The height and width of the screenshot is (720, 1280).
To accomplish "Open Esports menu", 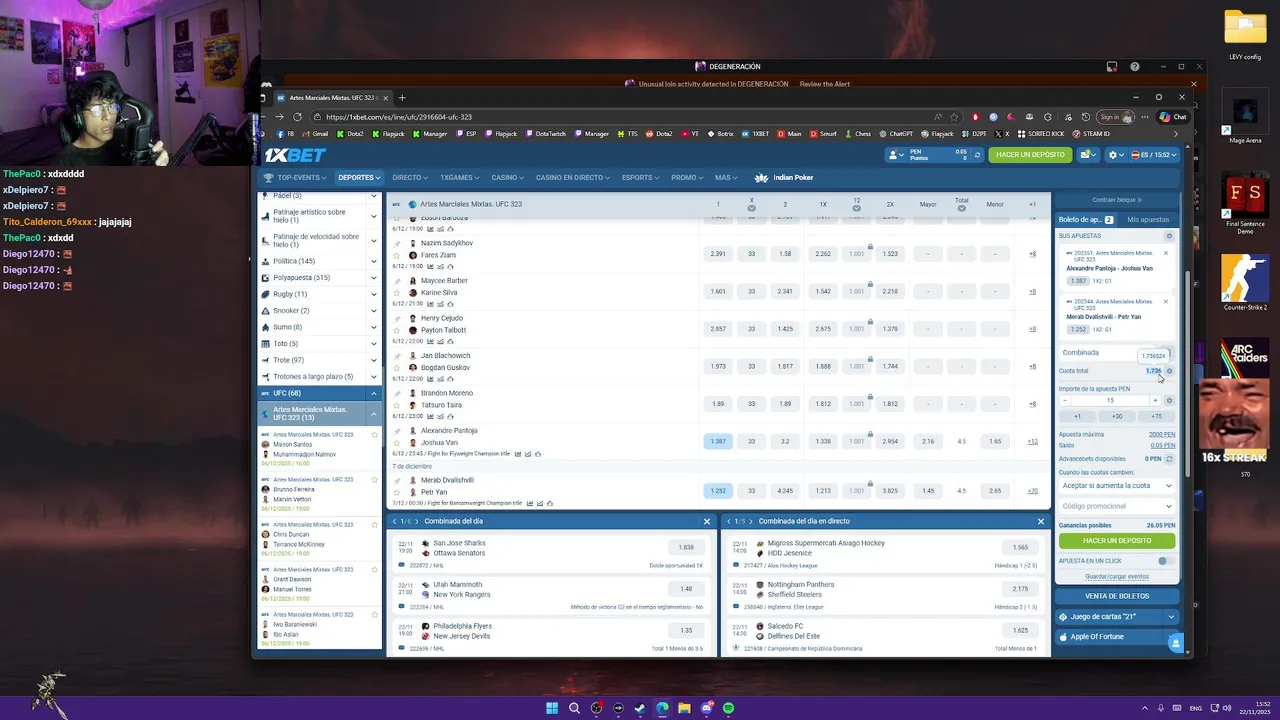I will [640, 178].
